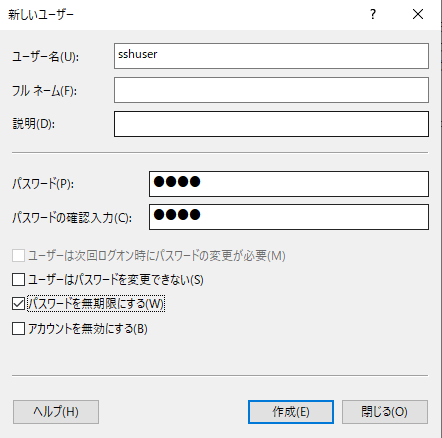Viewport: 442px width, 438px height.
Task: Check ユーザーはパスワードを変更できない option
Action: click(x=19, y=279)
